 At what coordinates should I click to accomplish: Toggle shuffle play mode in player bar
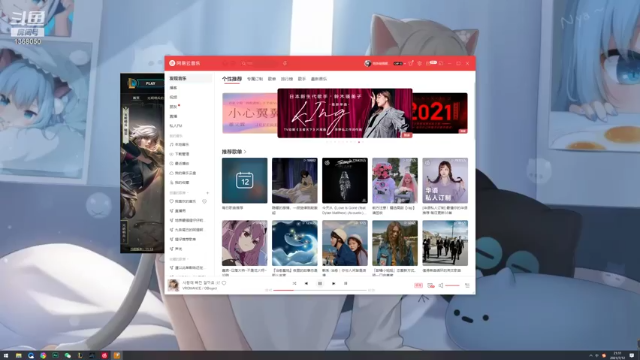[x=294, y=283]
